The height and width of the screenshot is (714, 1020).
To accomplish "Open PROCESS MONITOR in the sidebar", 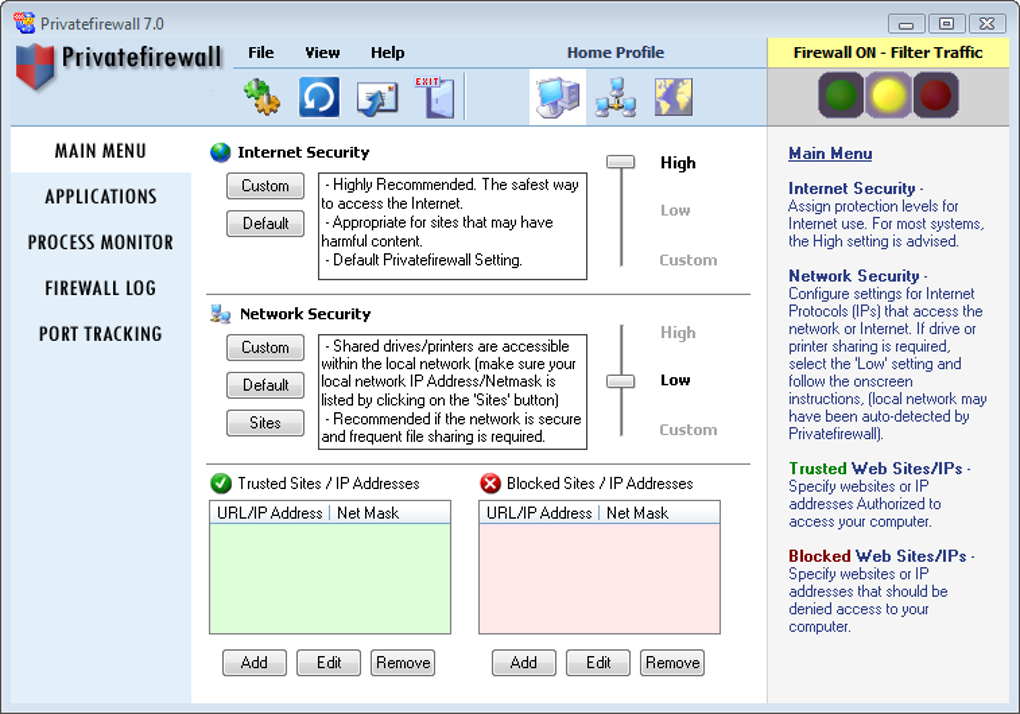I will point(101,243).
